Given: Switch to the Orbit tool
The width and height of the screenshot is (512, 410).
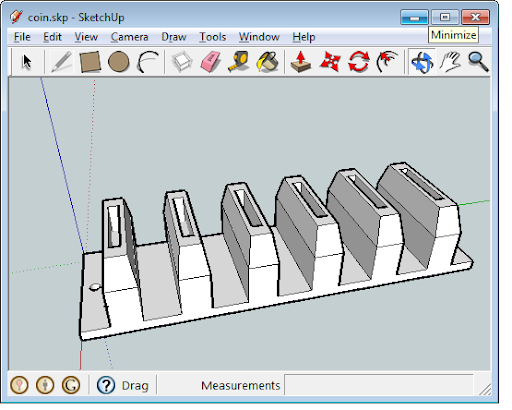Looking at the screenshot, I should coord(422,62).
